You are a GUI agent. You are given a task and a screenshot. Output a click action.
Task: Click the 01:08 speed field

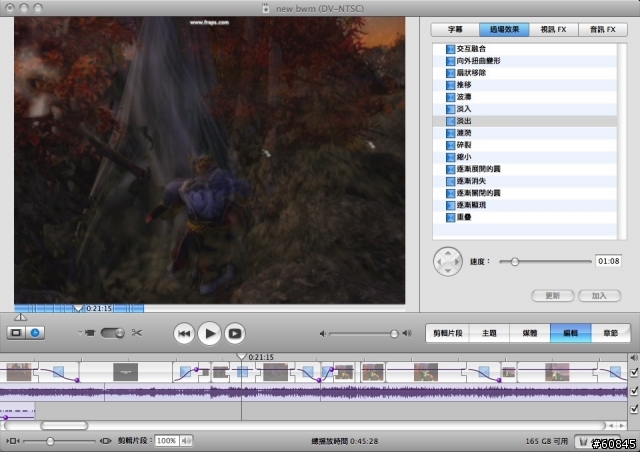[x=608, y=261]
